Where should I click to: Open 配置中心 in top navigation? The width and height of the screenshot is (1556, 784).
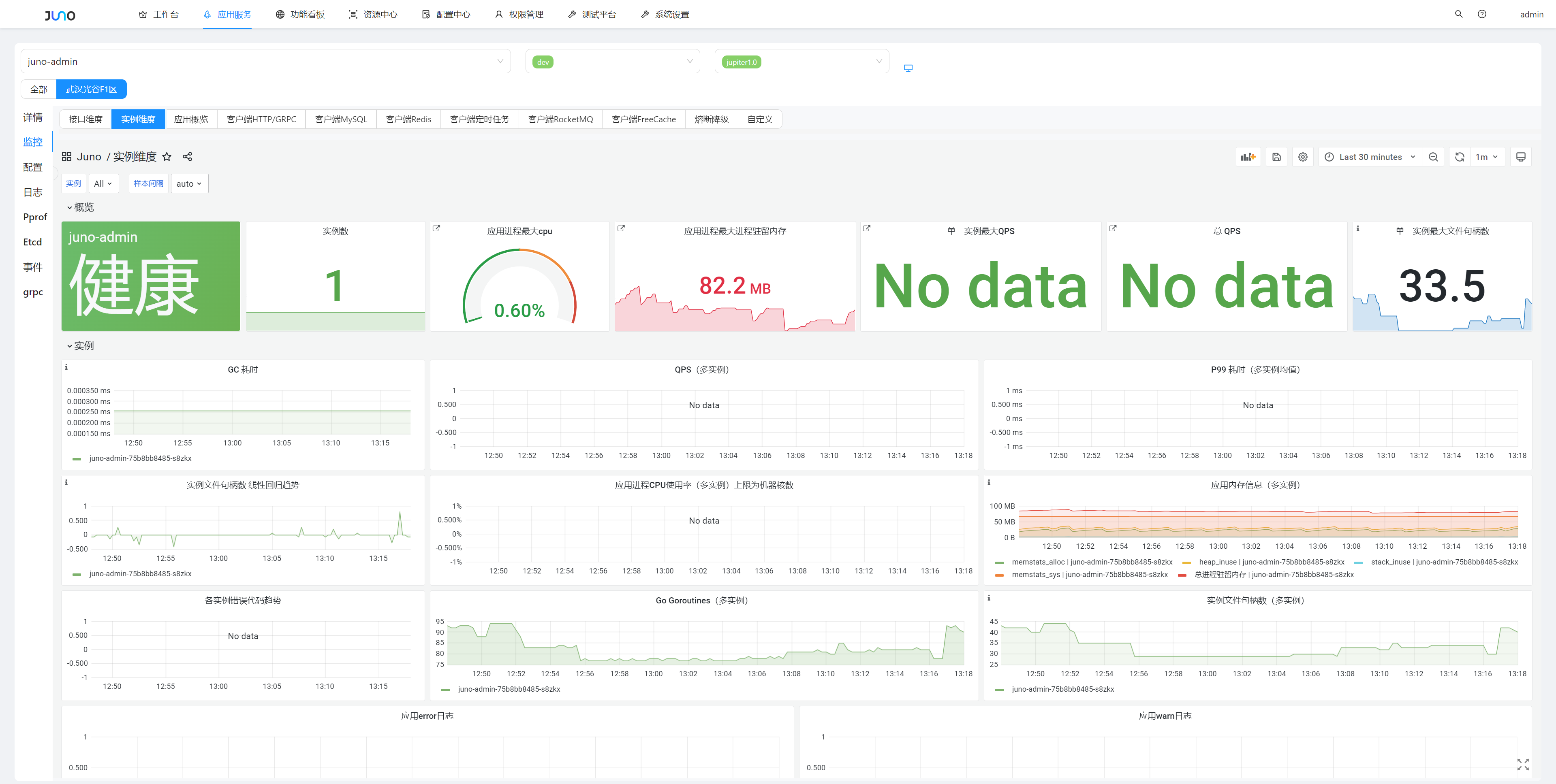click(446, 15)
